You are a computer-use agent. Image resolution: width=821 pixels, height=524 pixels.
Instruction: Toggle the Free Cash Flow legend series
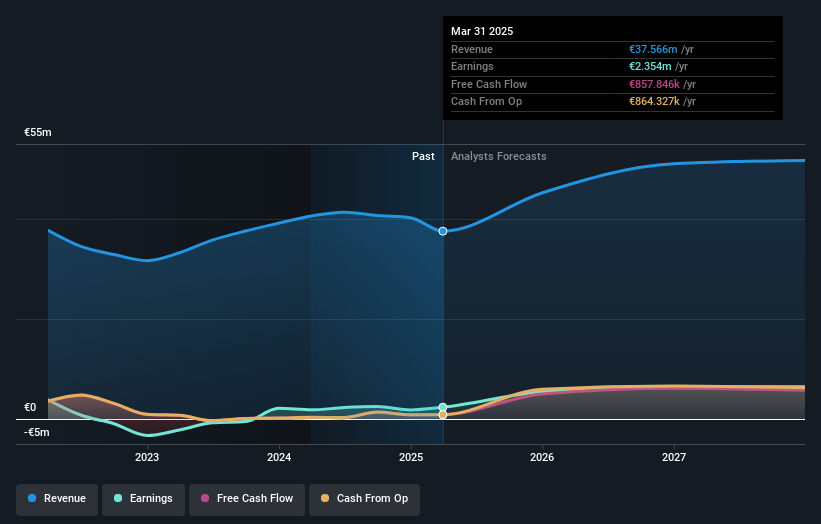pos(247,499)
